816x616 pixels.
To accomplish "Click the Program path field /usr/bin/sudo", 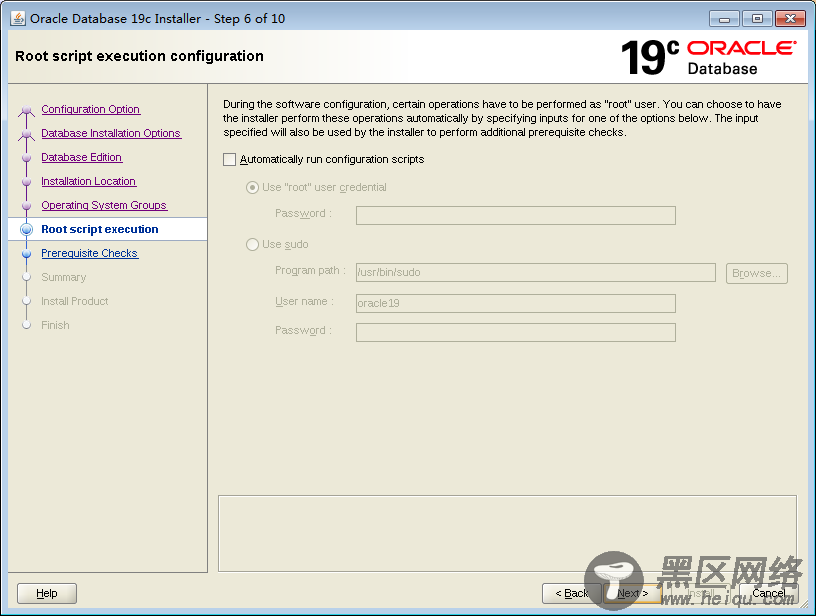I will tap(536, 273).
